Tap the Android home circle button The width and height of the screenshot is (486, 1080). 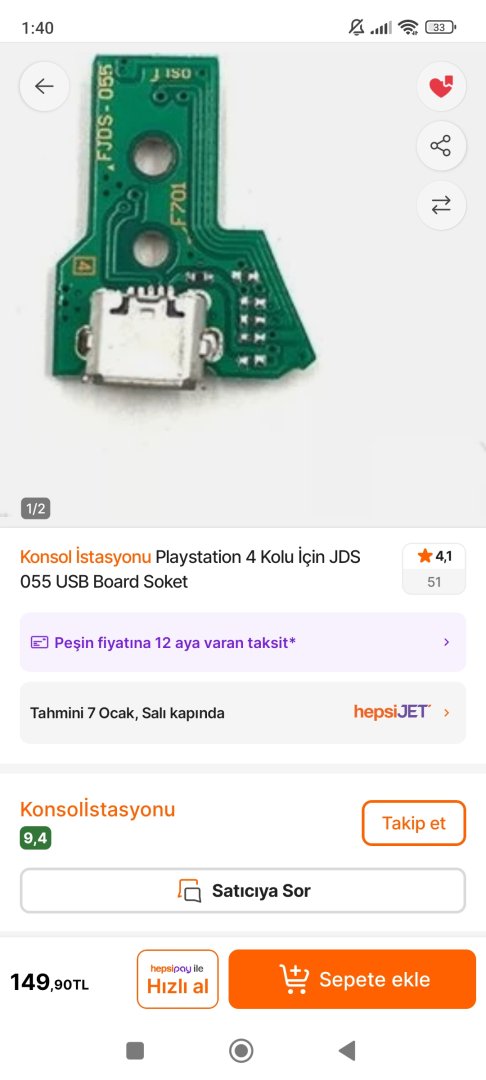click(x=241, y=1050)
